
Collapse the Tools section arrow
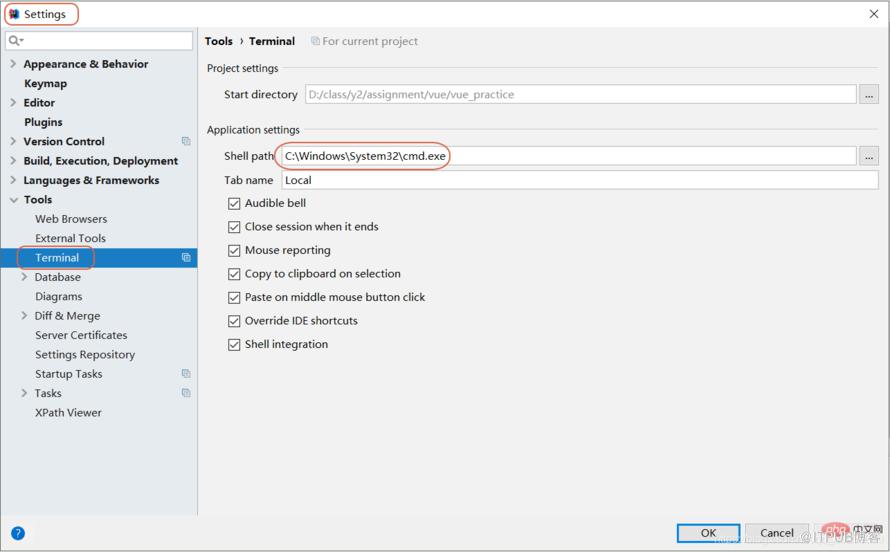coord(14,200)
